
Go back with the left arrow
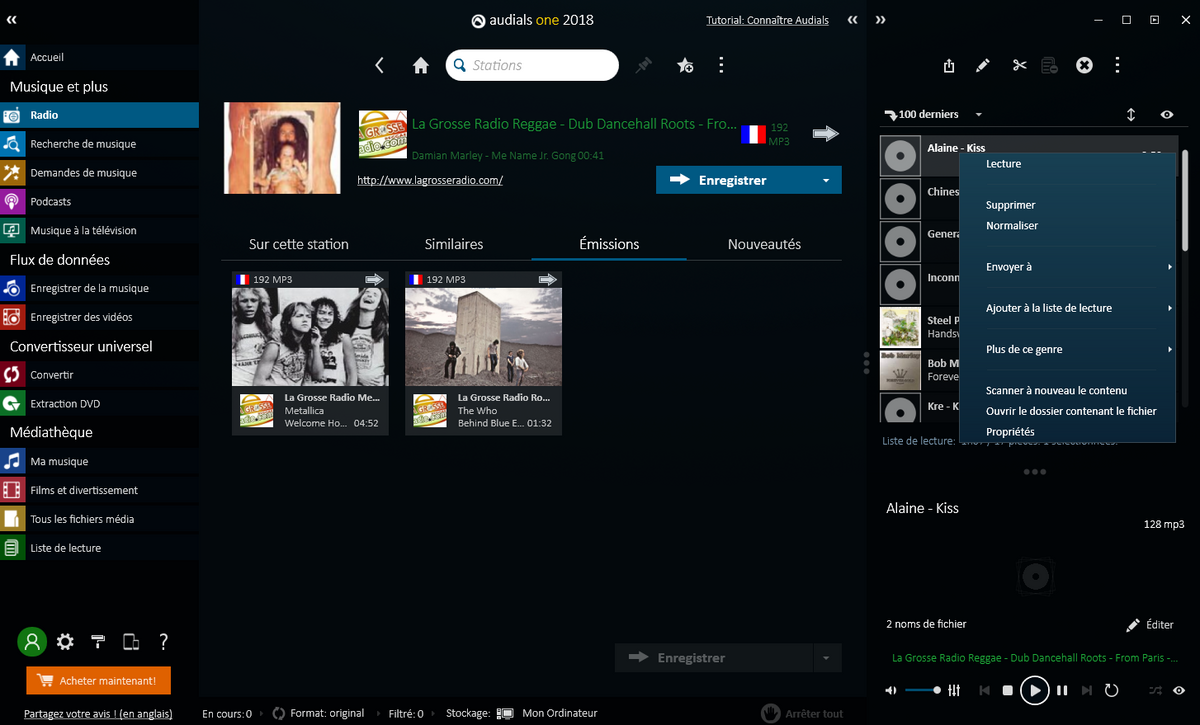point(379,65)
